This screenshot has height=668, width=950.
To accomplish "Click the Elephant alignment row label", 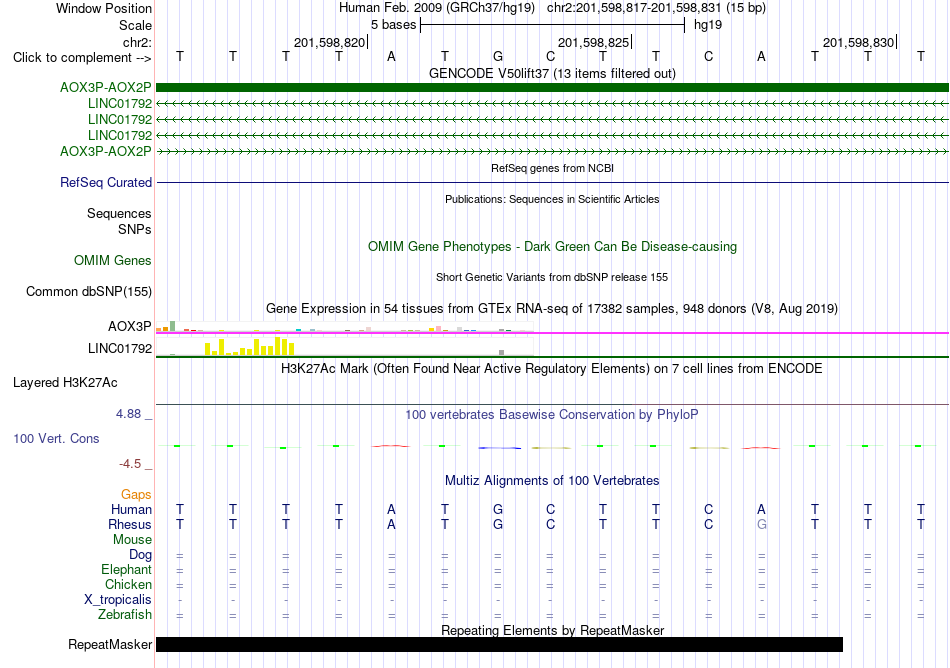I will coord(126,569).
